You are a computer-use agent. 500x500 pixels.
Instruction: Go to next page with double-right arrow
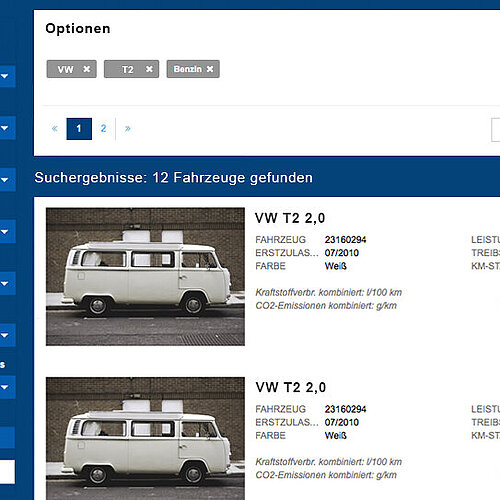point(127,129)
